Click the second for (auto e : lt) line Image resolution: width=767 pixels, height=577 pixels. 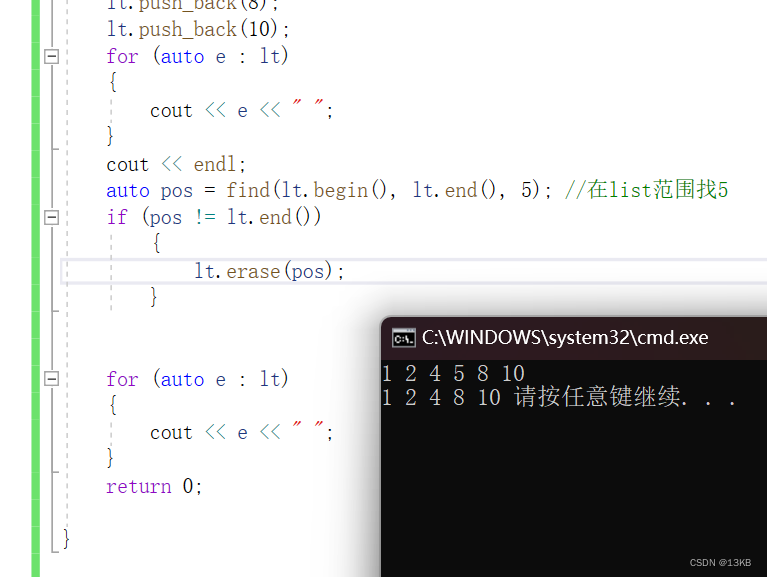coord(198,379)
